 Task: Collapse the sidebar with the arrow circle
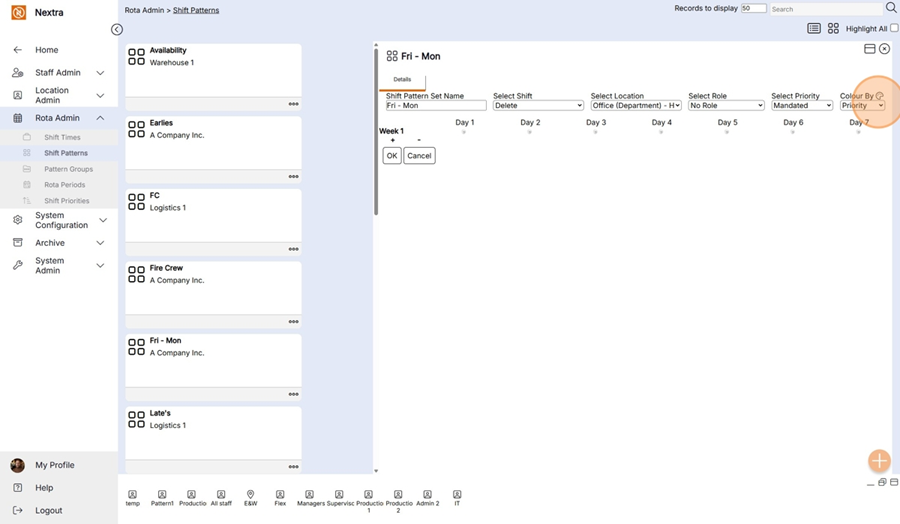(117, 29)
